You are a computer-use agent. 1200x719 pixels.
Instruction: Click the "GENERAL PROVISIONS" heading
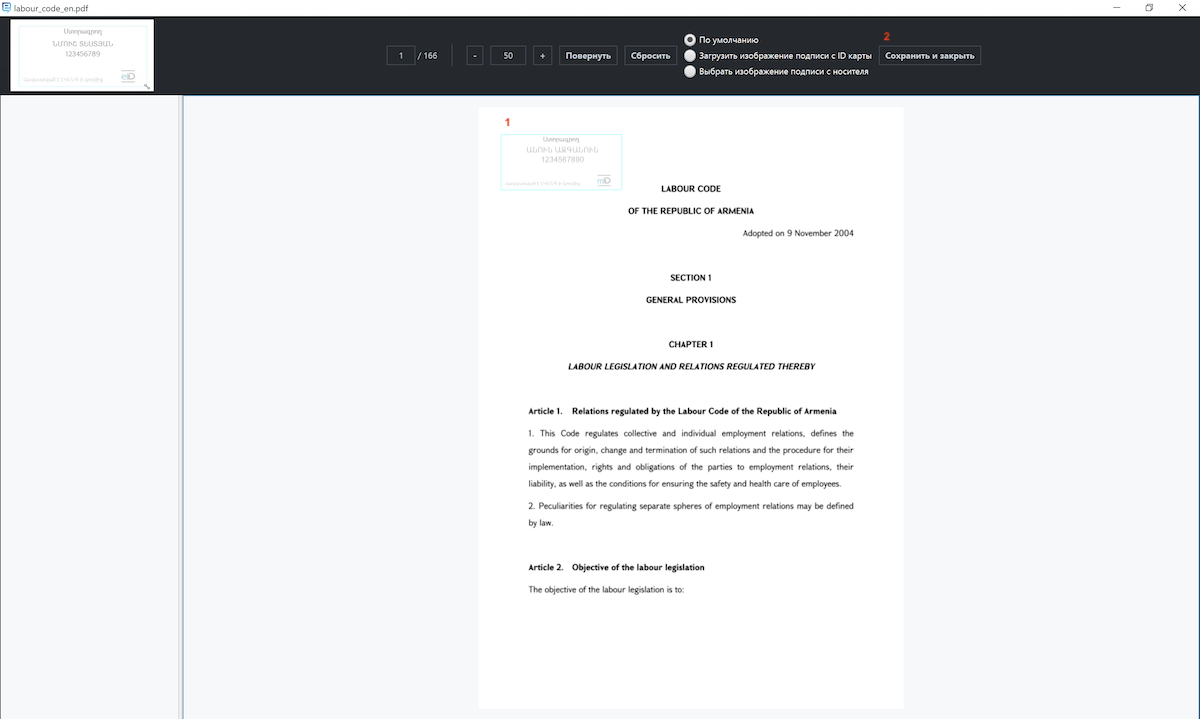[x=691, y=300]
